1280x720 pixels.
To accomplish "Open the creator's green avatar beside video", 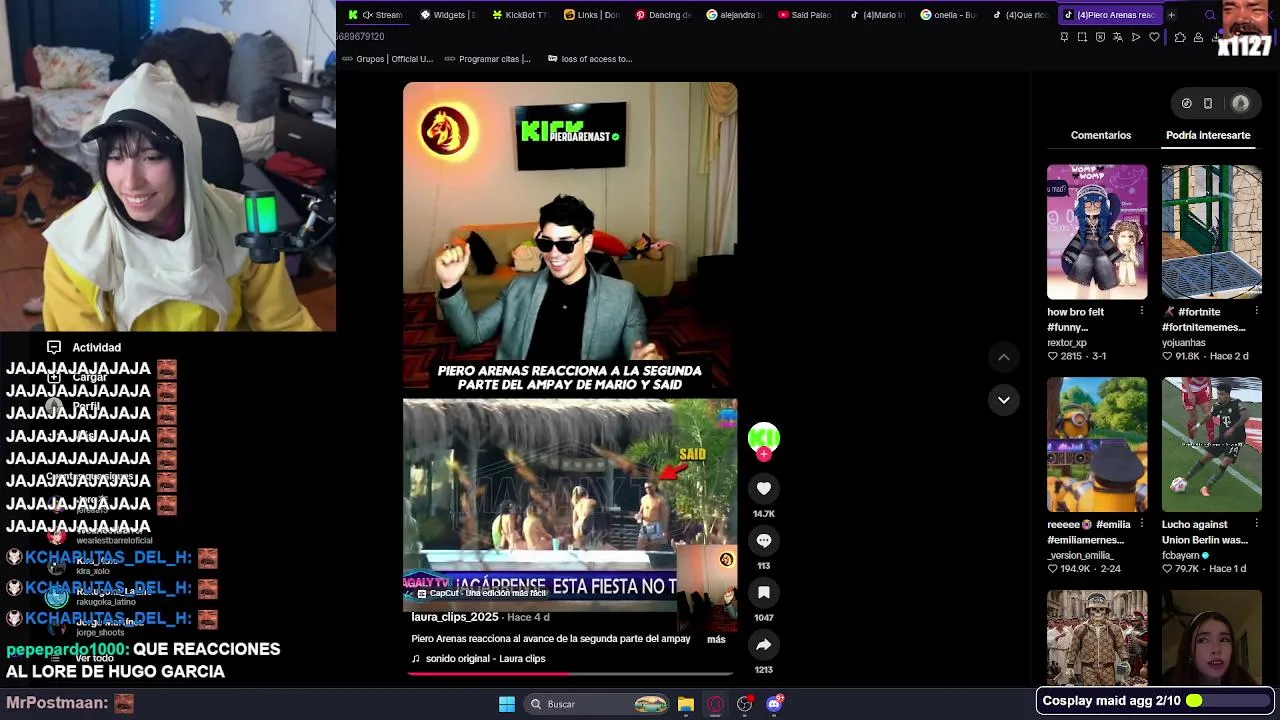I will coord(764,437).
